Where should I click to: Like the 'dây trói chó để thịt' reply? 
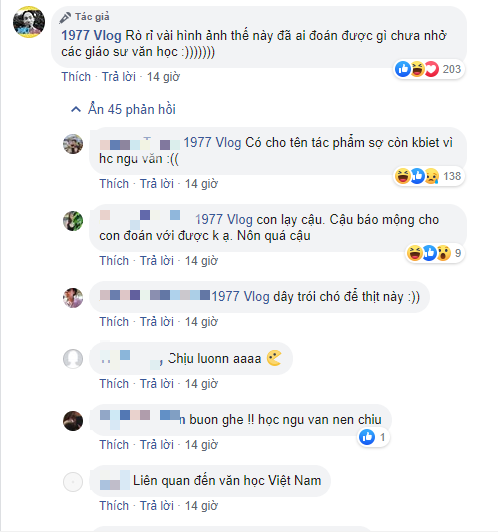point(114,322)
